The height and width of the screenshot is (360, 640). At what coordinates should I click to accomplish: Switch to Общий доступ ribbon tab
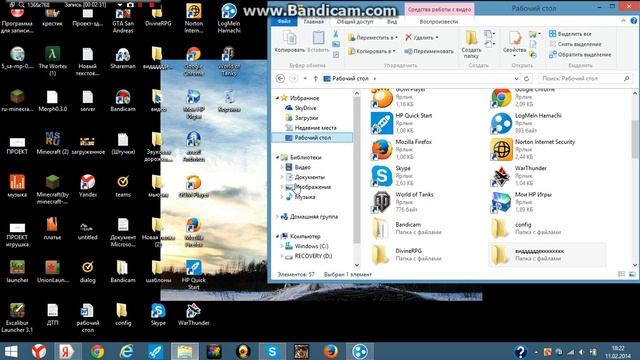(355, 22)
